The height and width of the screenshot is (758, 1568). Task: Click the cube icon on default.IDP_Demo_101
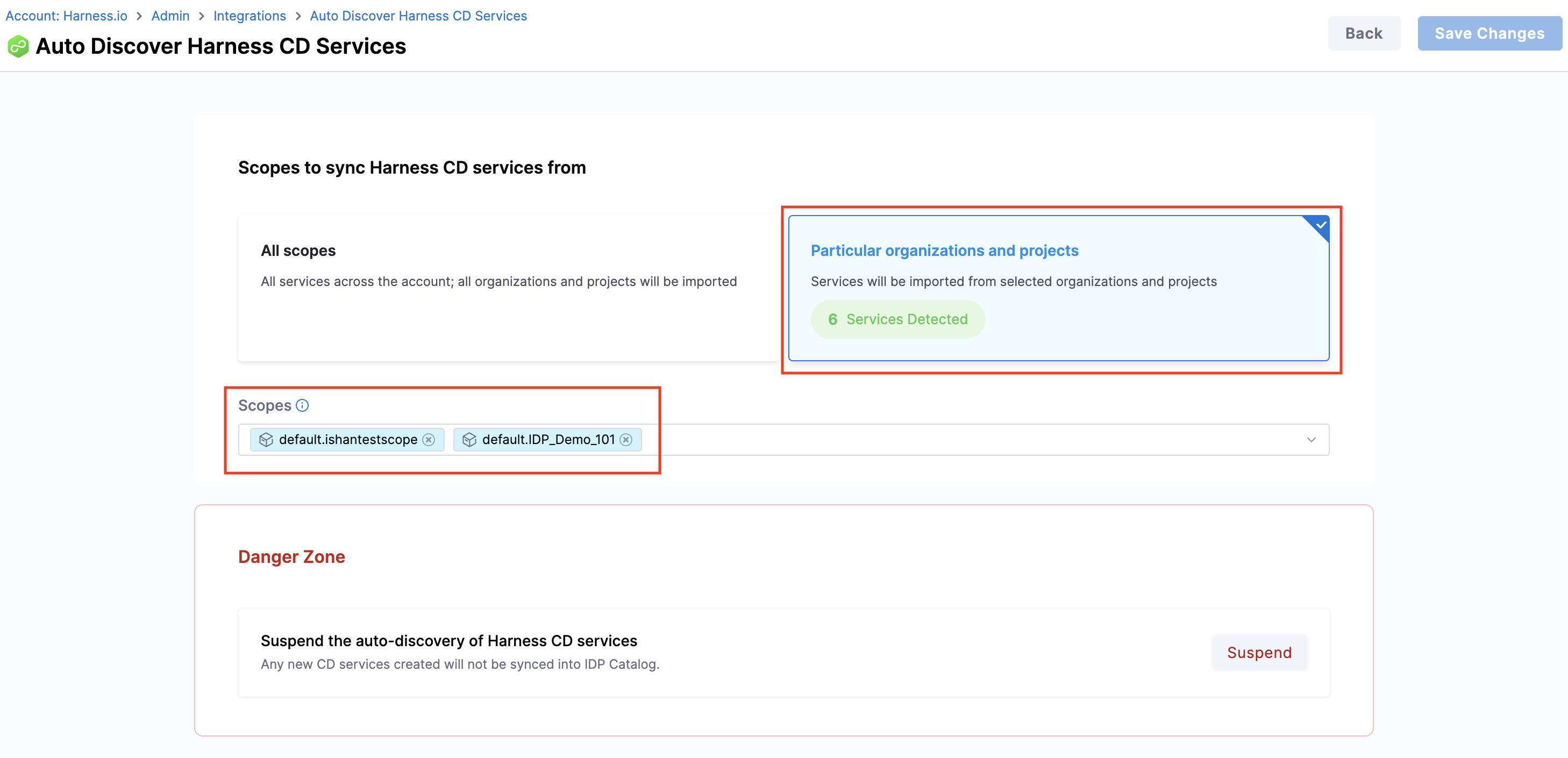click(x=469, y=440)
